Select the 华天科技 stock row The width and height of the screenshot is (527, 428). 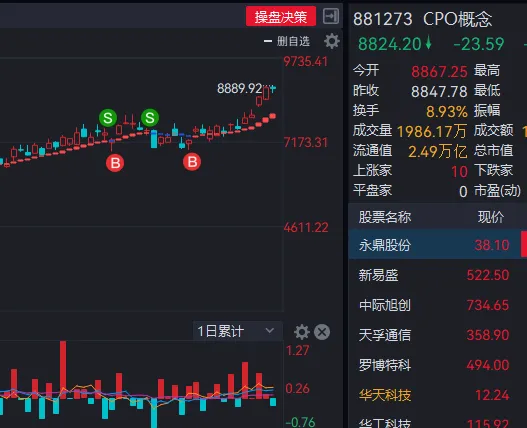[438, 395]
